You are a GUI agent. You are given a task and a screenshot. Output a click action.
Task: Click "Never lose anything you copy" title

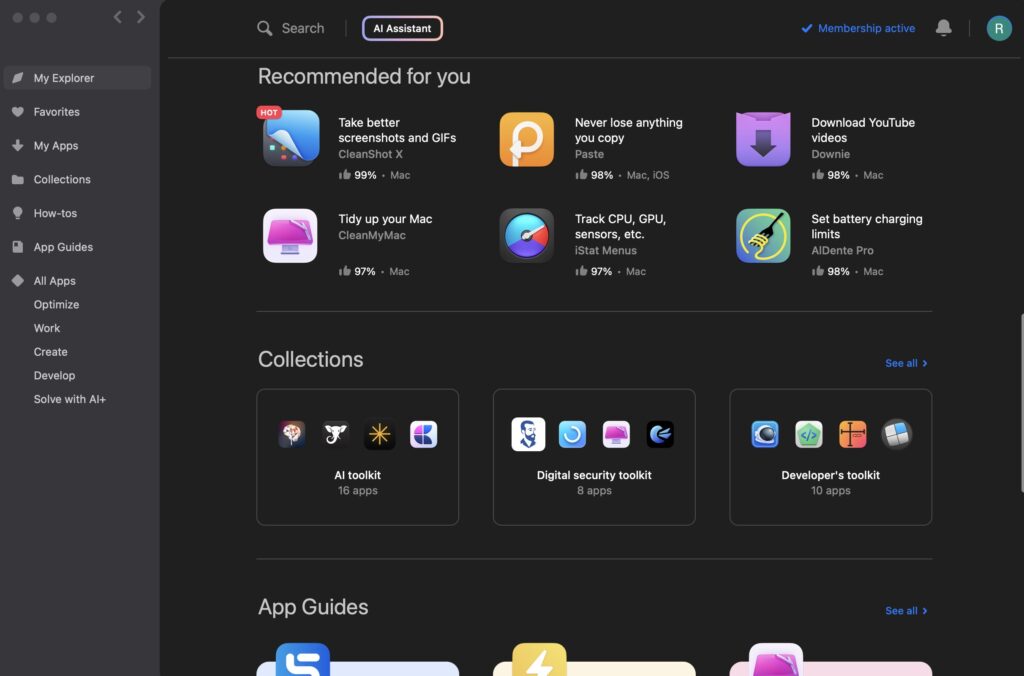coord(628,130)
